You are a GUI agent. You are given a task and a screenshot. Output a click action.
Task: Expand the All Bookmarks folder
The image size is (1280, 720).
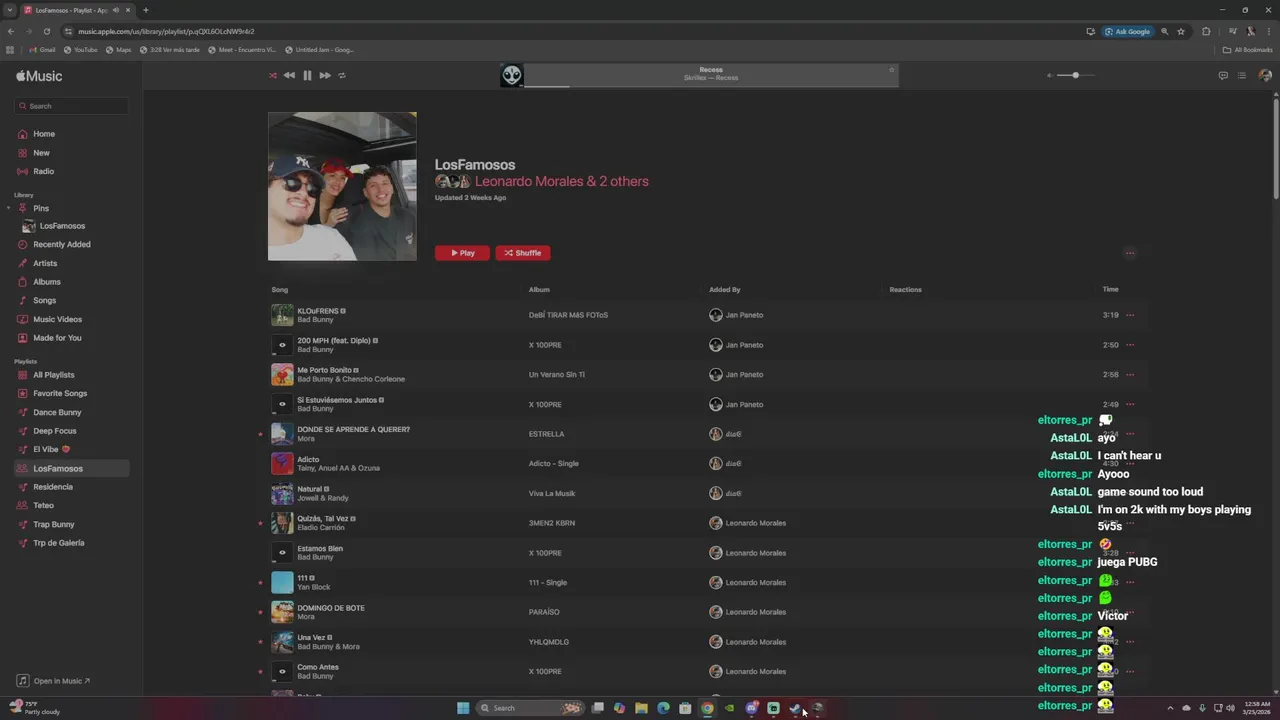(x=1247, y=50)
